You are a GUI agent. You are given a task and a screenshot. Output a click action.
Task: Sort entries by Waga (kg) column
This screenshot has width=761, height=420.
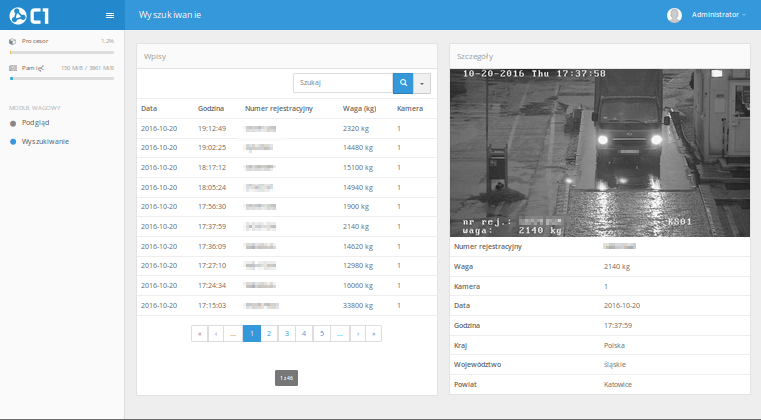click(358, 108)
